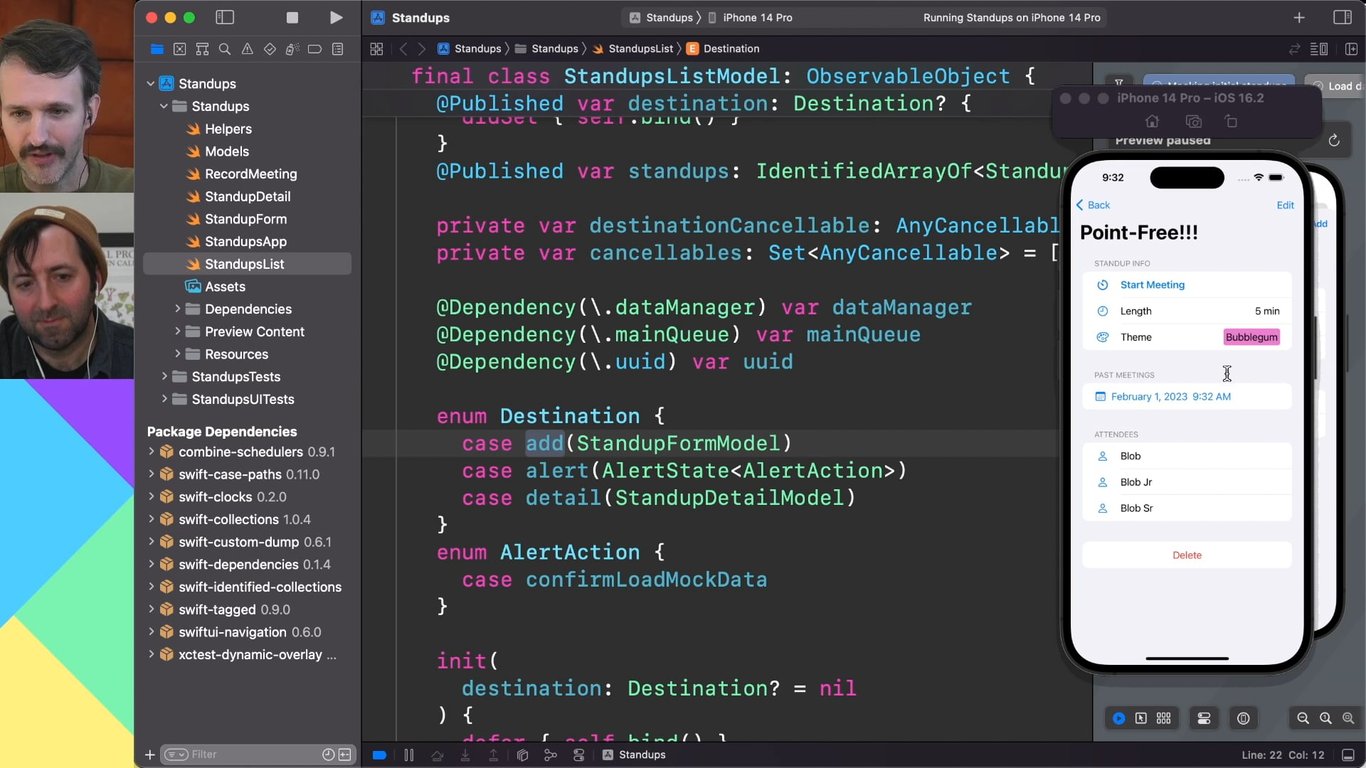Screen dimensions: 1366x768
Task: Select the StandupForm file in navigator
Action: [245, 219]
